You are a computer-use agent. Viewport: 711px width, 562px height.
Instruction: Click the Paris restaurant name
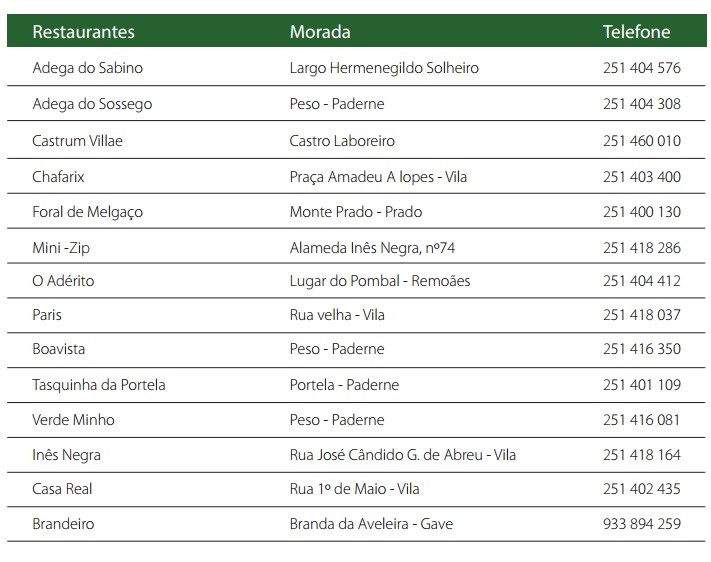point(47,315)
